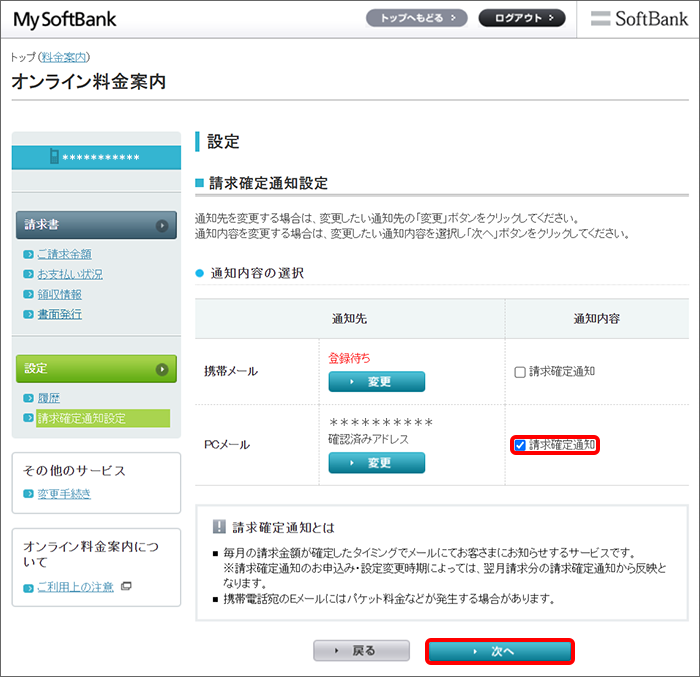Open the 領収情報 link
The width and height of the screenshot is (700, 677).
[59, 294]
